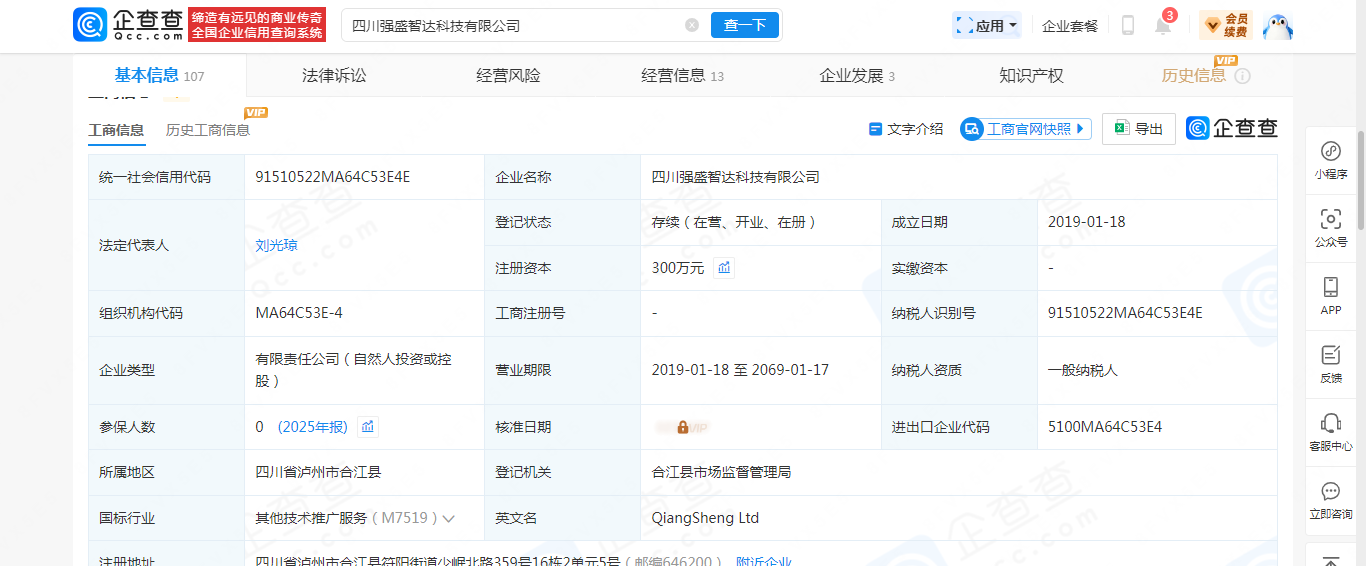The width and height of the screenshot is (1366, 566).
Task: Open the APP download sidebar icon
Action: click(1331, 296)
